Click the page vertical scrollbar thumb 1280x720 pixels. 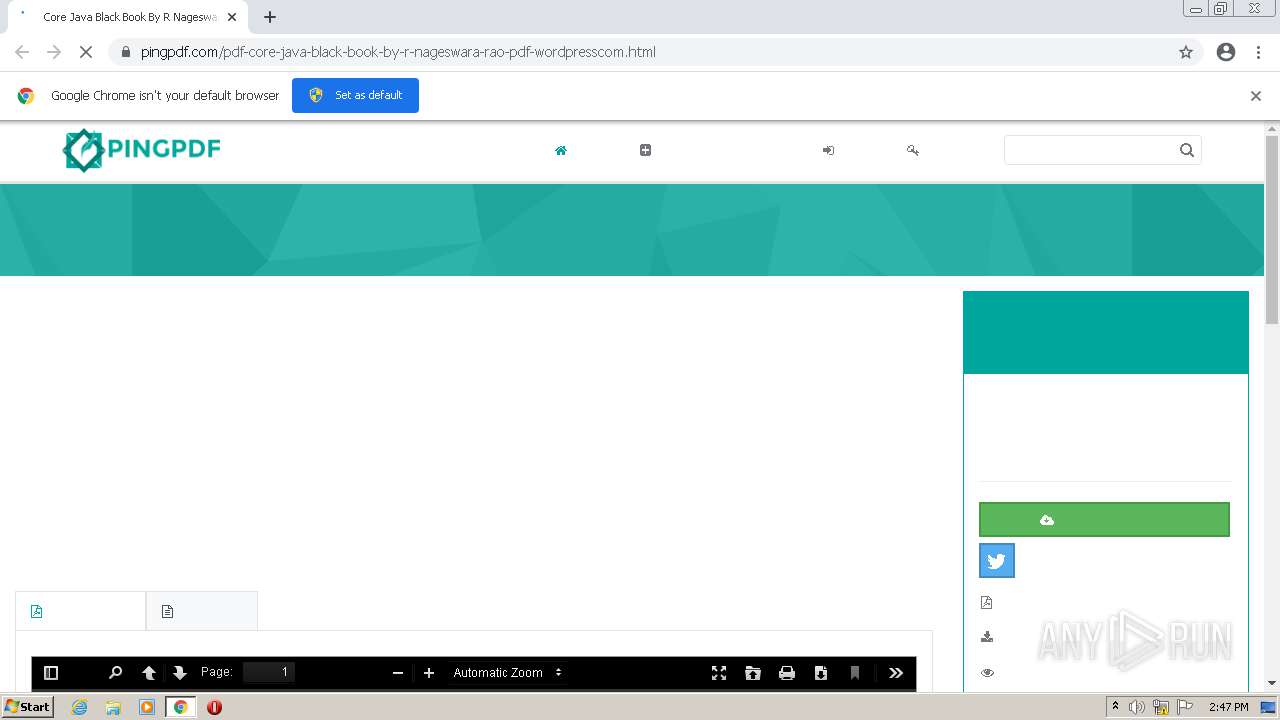coord(1272,230)
